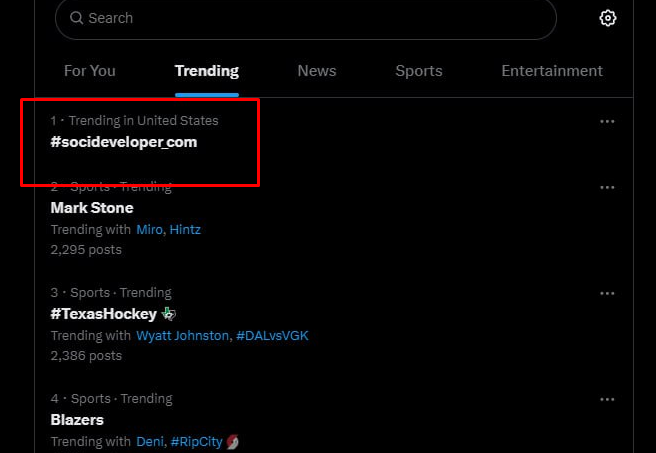Open the Sports tab
The width and height of the screenshot is (656, 453).
(419, 71)
